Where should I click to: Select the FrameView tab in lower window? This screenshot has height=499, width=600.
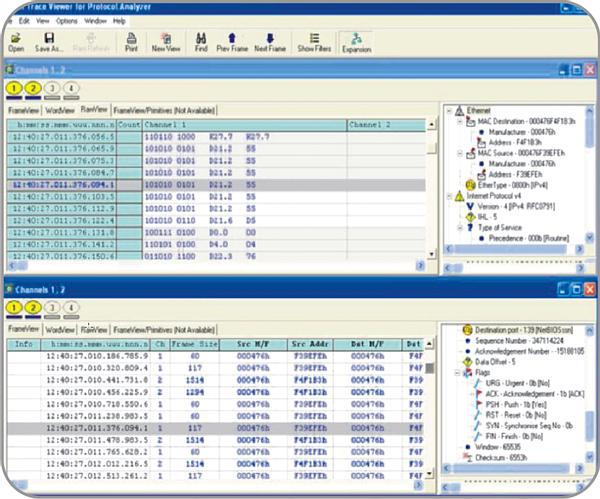(x=23, y=329)
